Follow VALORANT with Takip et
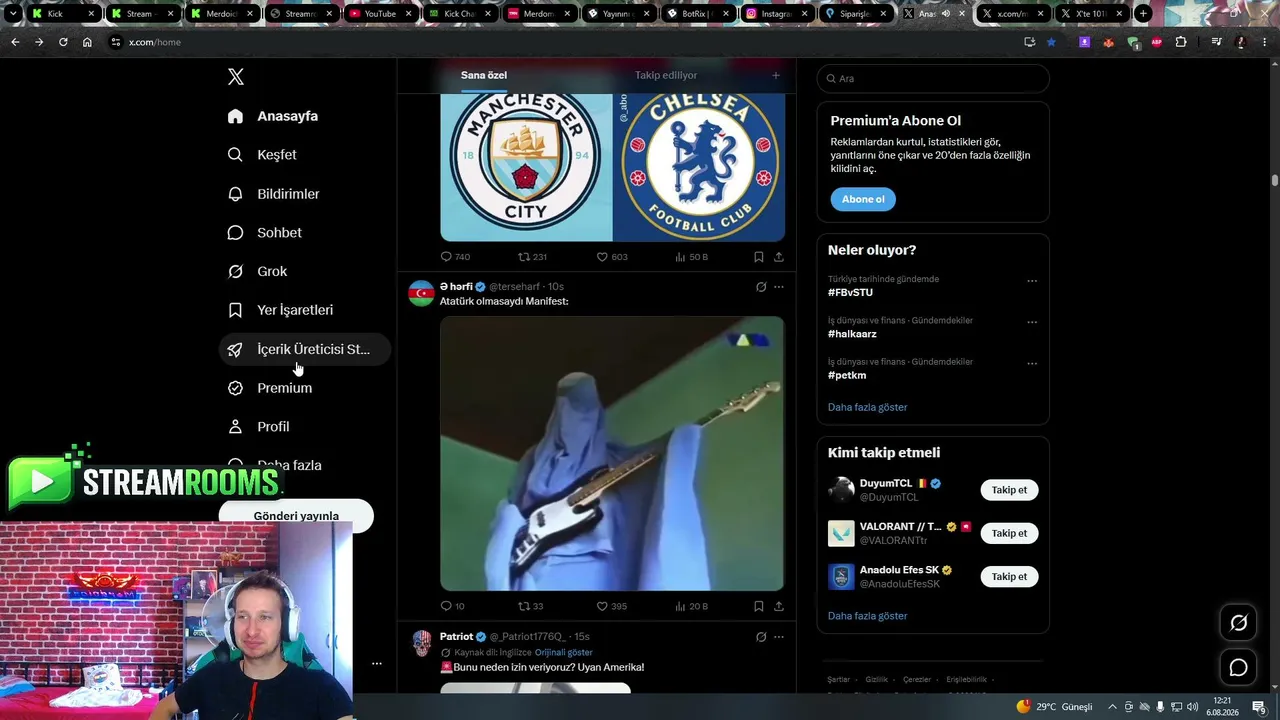The width and height of the screenshot is (1280, 720). tap(1009, 533)
